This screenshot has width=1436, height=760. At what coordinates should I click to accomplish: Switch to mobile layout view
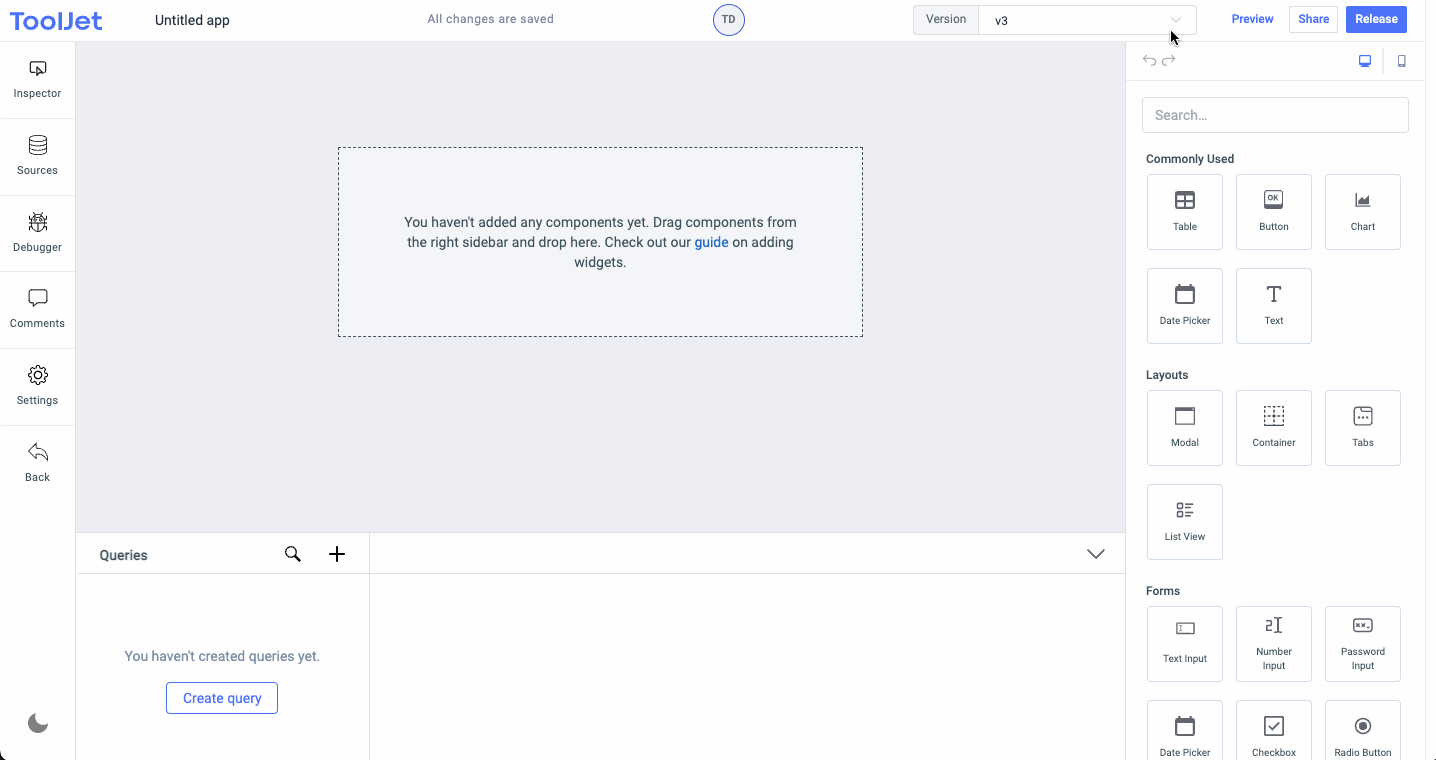pyautogui.click(x=1401, y=60)
